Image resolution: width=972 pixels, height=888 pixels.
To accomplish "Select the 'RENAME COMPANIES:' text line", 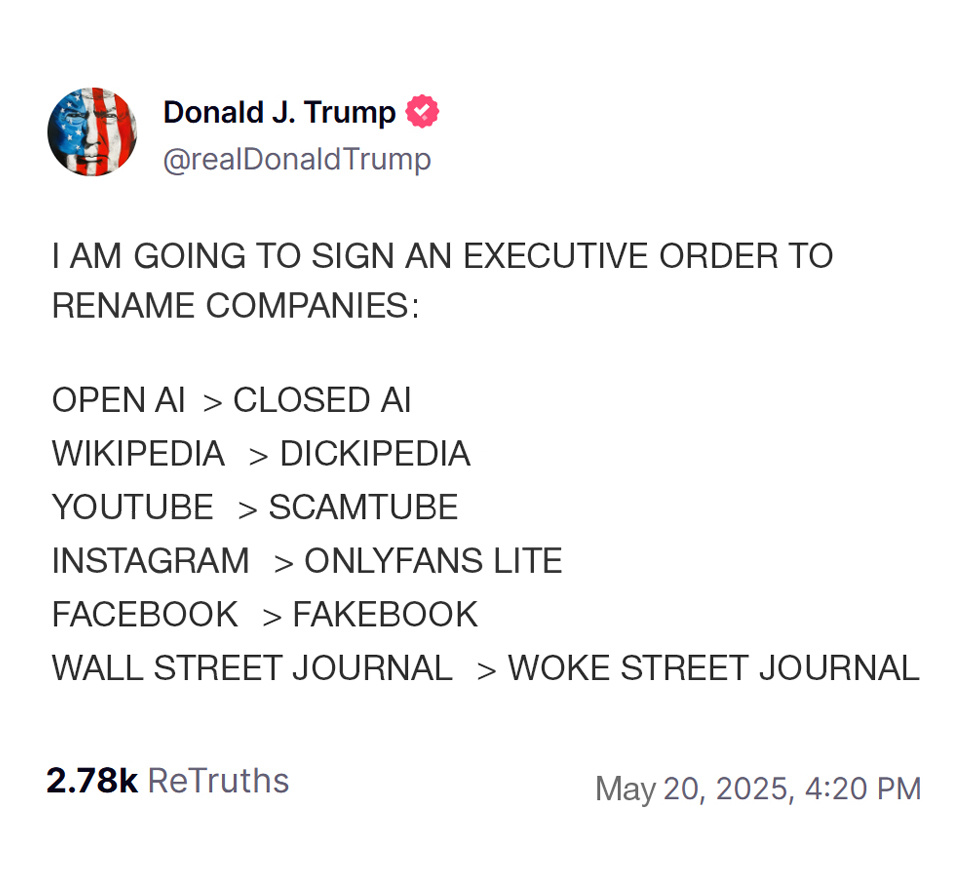I will [235, 306].
